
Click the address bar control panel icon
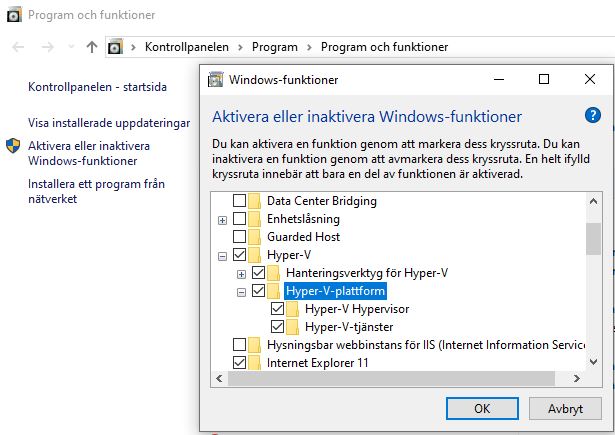115,47
